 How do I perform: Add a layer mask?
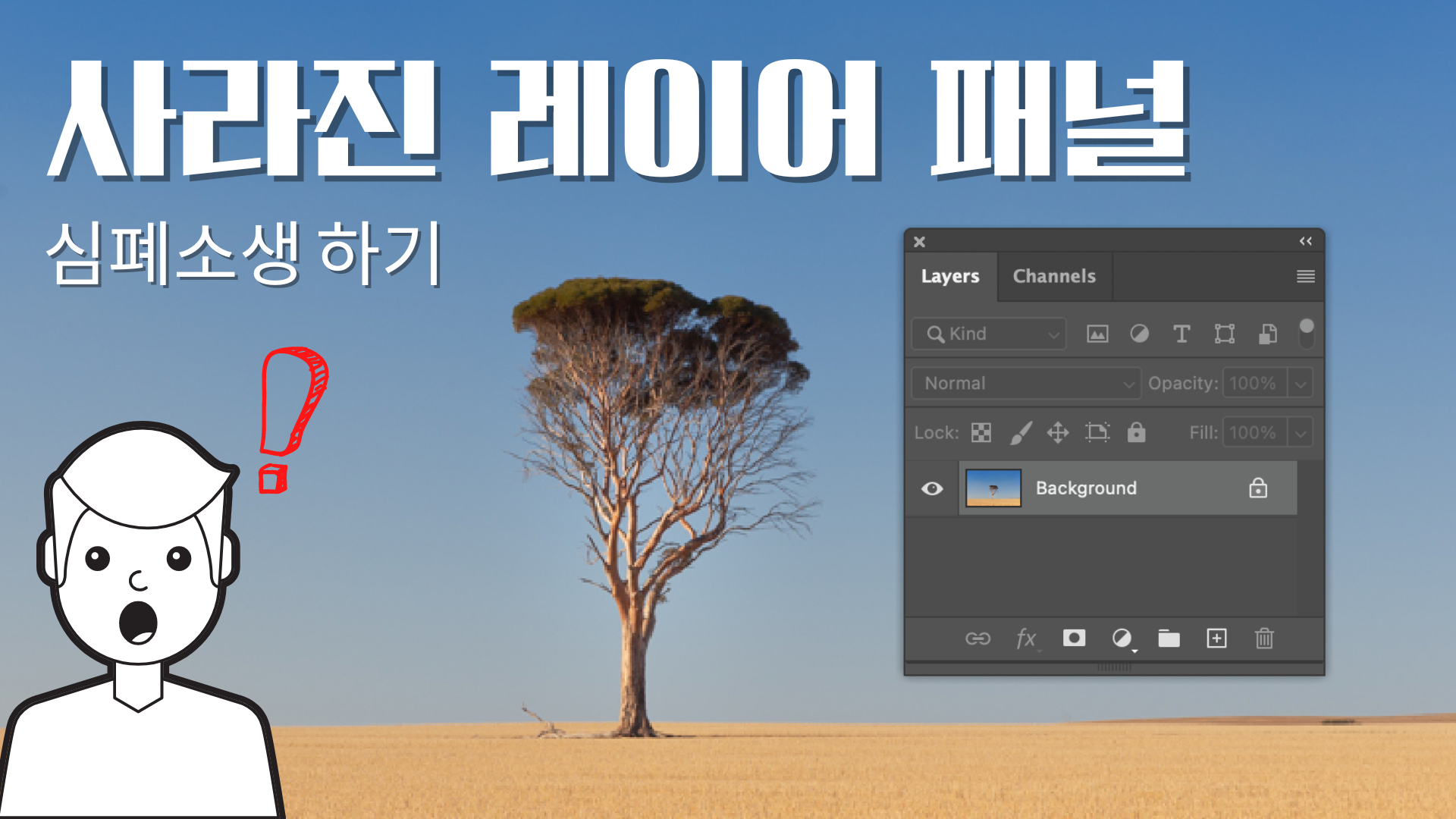(1074, 639)
